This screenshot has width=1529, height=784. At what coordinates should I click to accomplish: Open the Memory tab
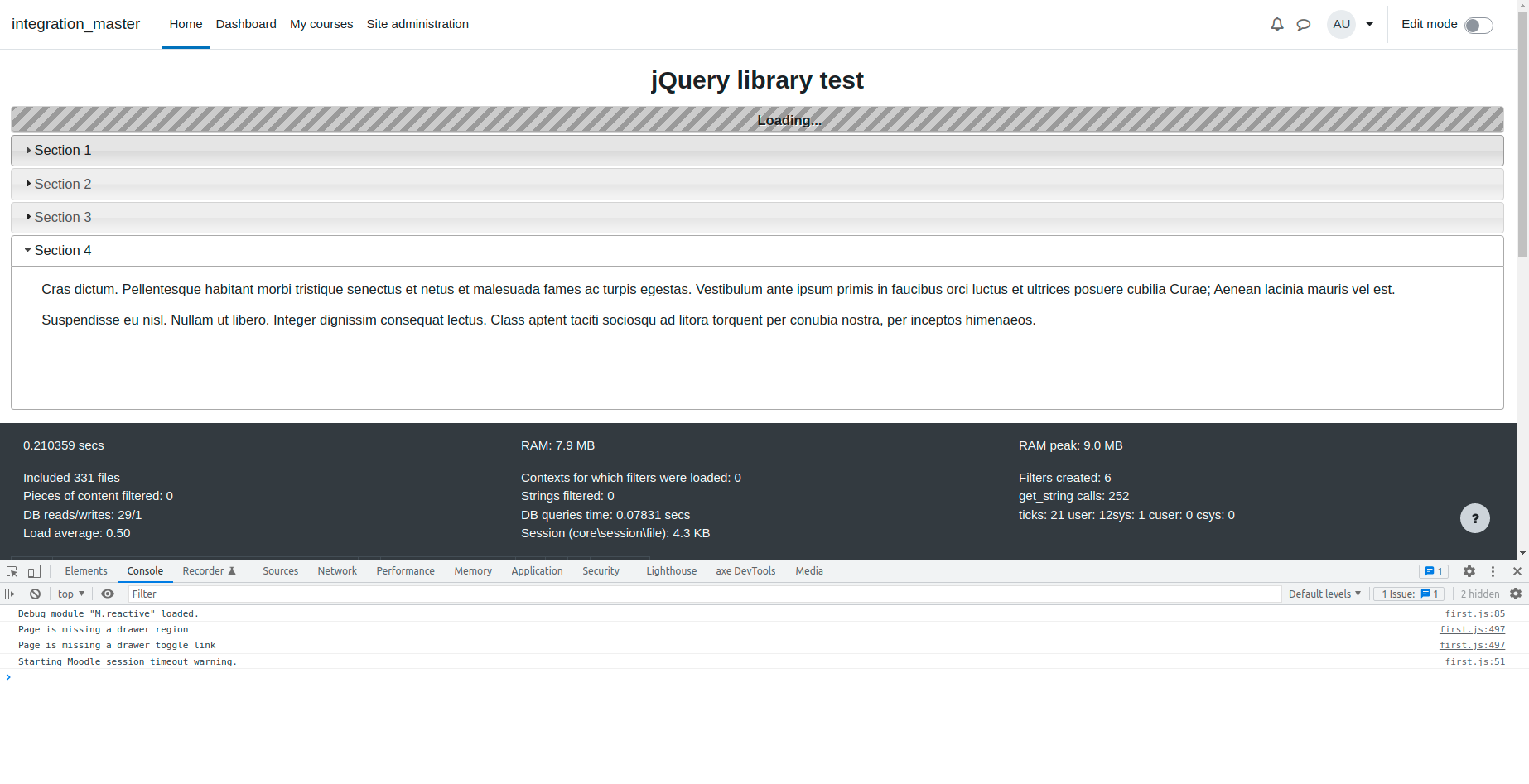click(473, 571)
